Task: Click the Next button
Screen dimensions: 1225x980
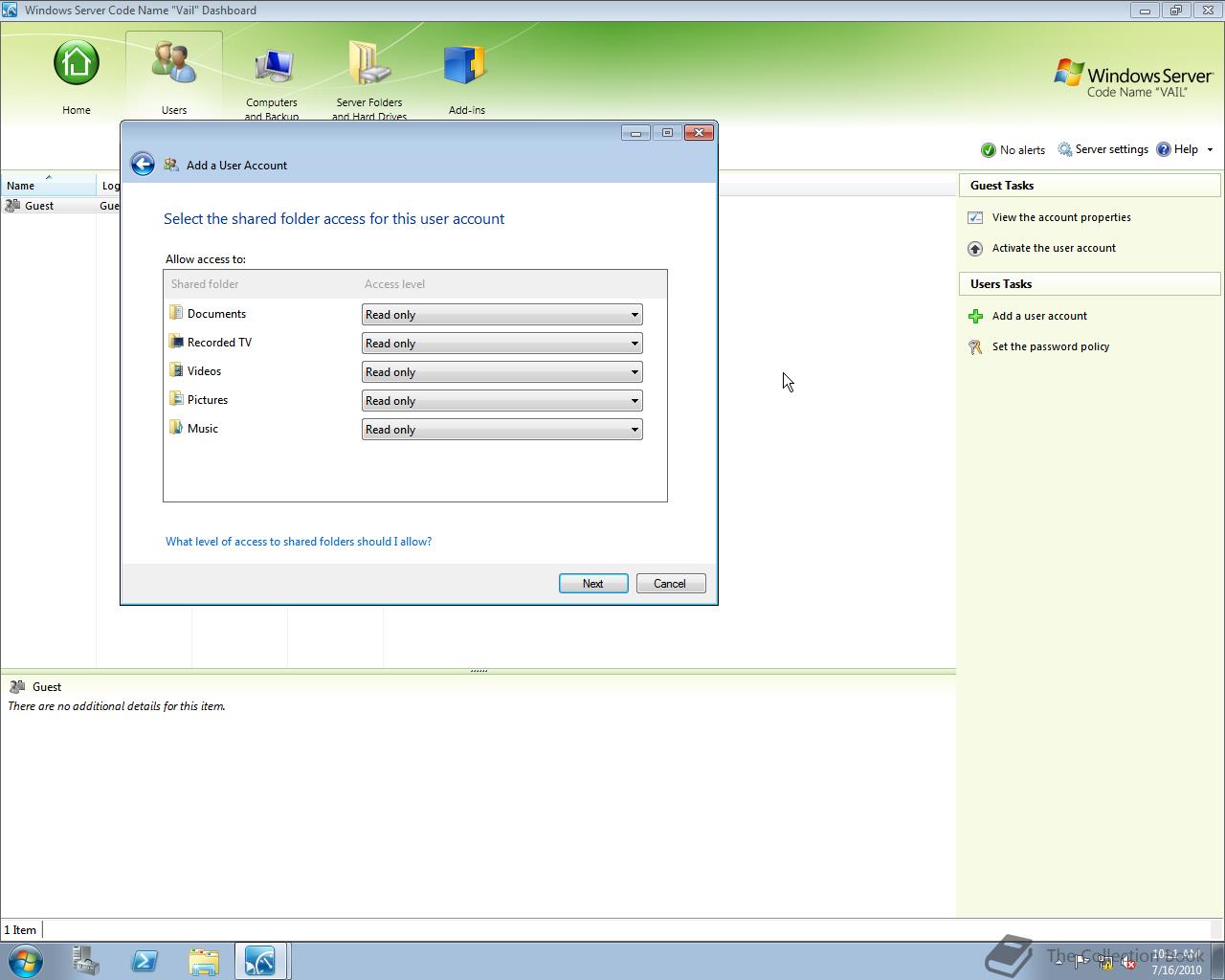Action: [593, 584]
